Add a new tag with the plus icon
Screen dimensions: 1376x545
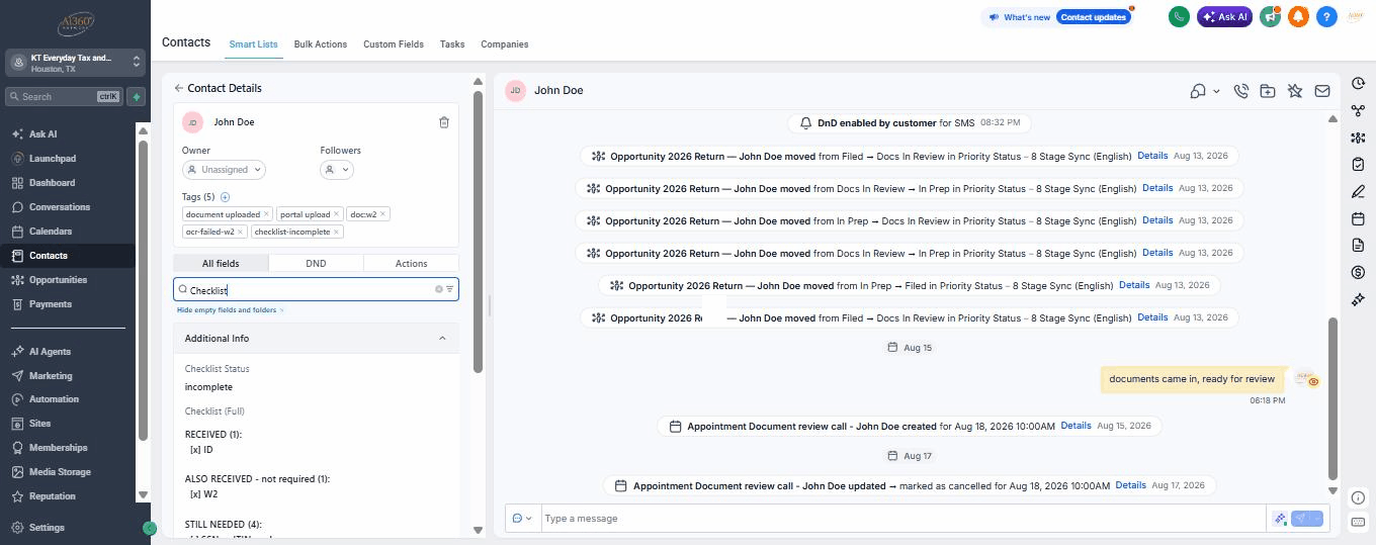pos(225,197)
